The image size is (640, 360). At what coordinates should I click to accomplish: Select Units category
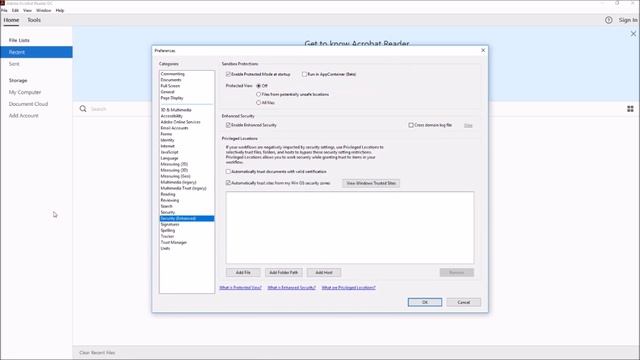(165, 248)
